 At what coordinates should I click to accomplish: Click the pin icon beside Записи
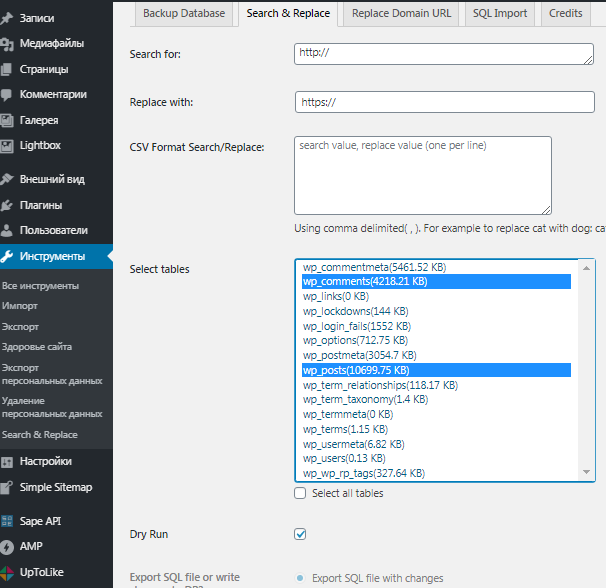point(7,18)
